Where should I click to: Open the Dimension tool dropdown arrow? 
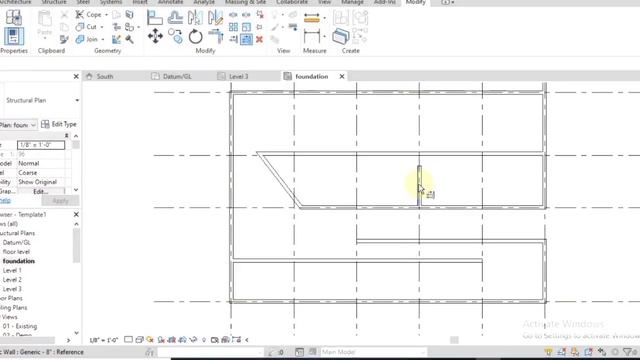[x=325, y=37]
